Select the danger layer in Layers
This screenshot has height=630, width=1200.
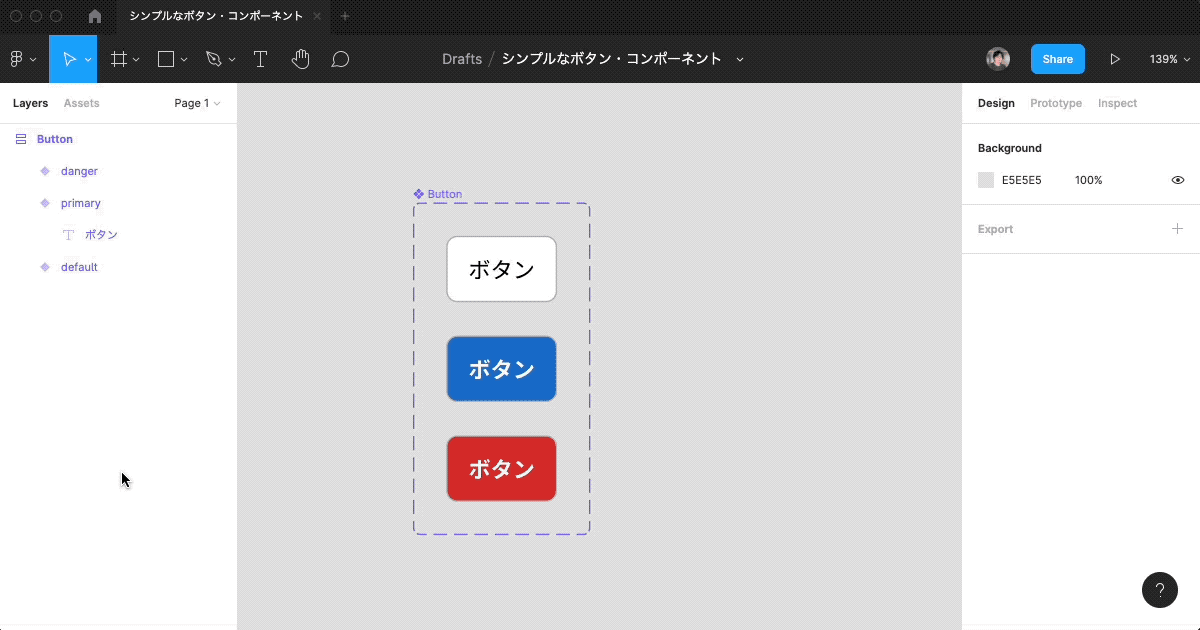pos(79,171)
